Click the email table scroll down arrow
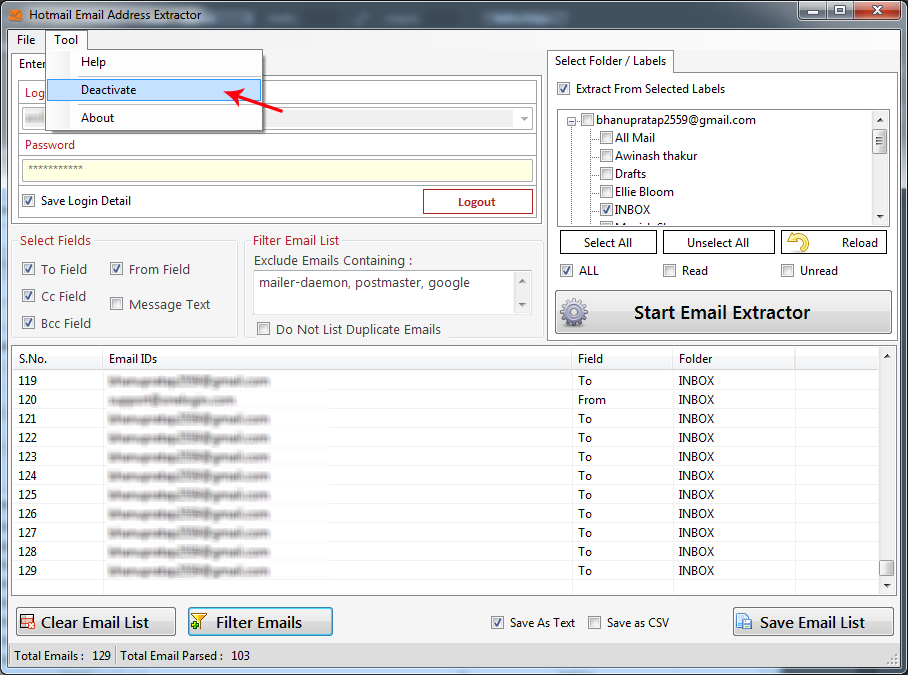 (x=887, y=585)
